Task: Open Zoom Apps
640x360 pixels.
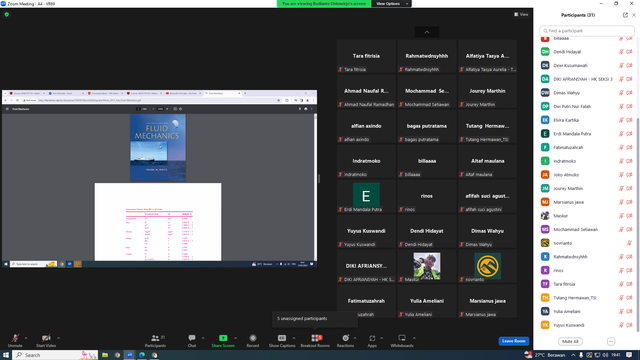Action: coord(372,340)
